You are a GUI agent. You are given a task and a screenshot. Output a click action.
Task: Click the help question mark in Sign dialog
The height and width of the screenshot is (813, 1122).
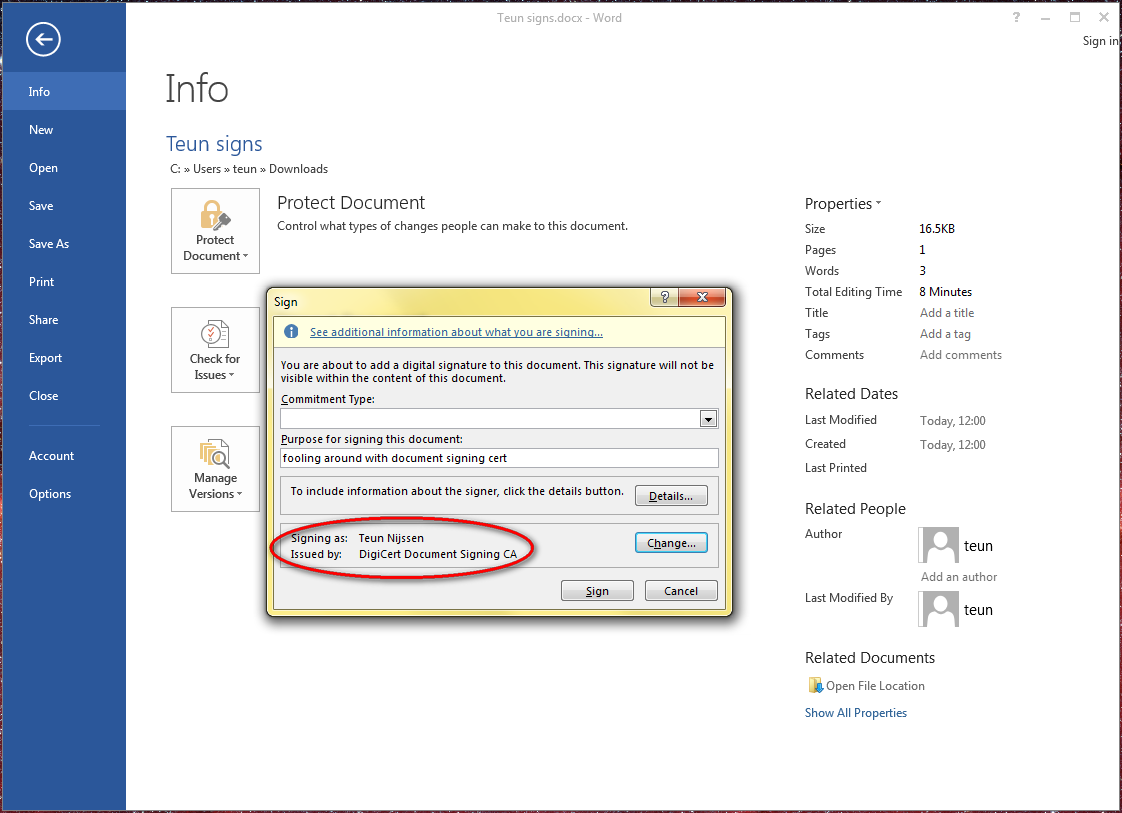(664, 298)
